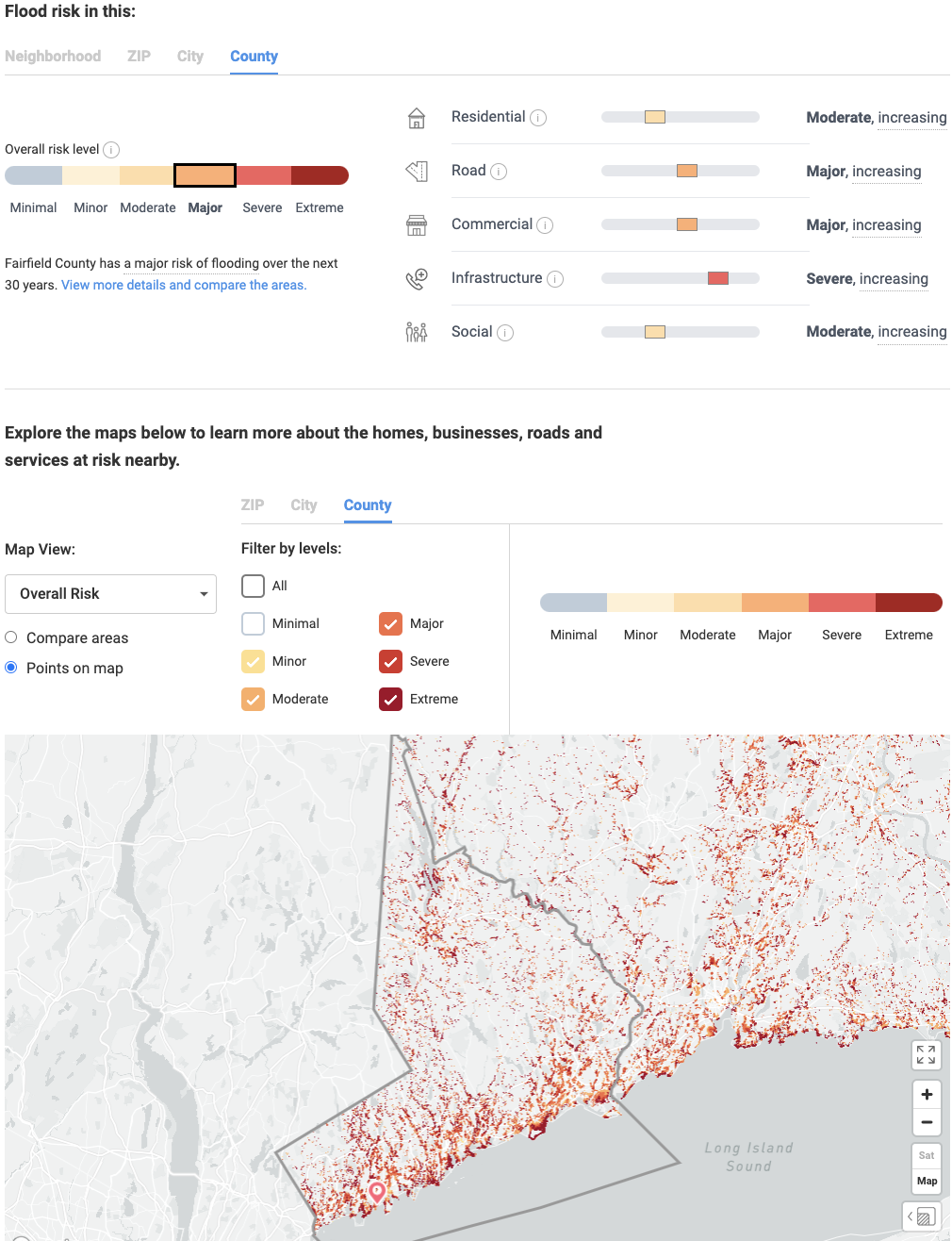This screenshot has height=1241, width=952.
Task: Click the Road sign icon
Action: pos(416,172)
